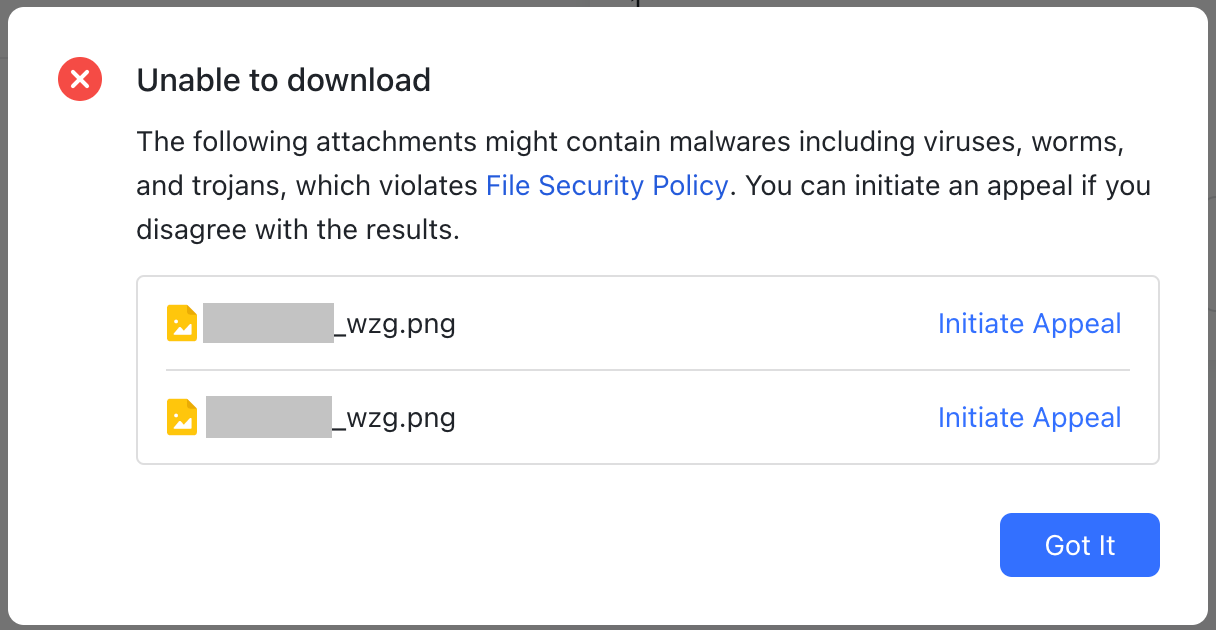
Task: Click Initiate Appeal for the second attachment
Action: click(x=1029, y=417)
